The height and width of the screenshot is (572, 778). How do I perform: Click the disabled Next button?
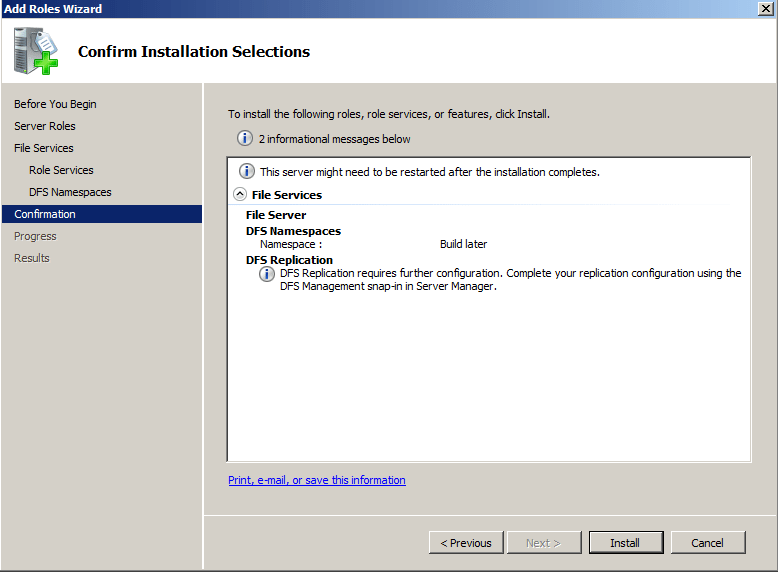tap(543, 543)
